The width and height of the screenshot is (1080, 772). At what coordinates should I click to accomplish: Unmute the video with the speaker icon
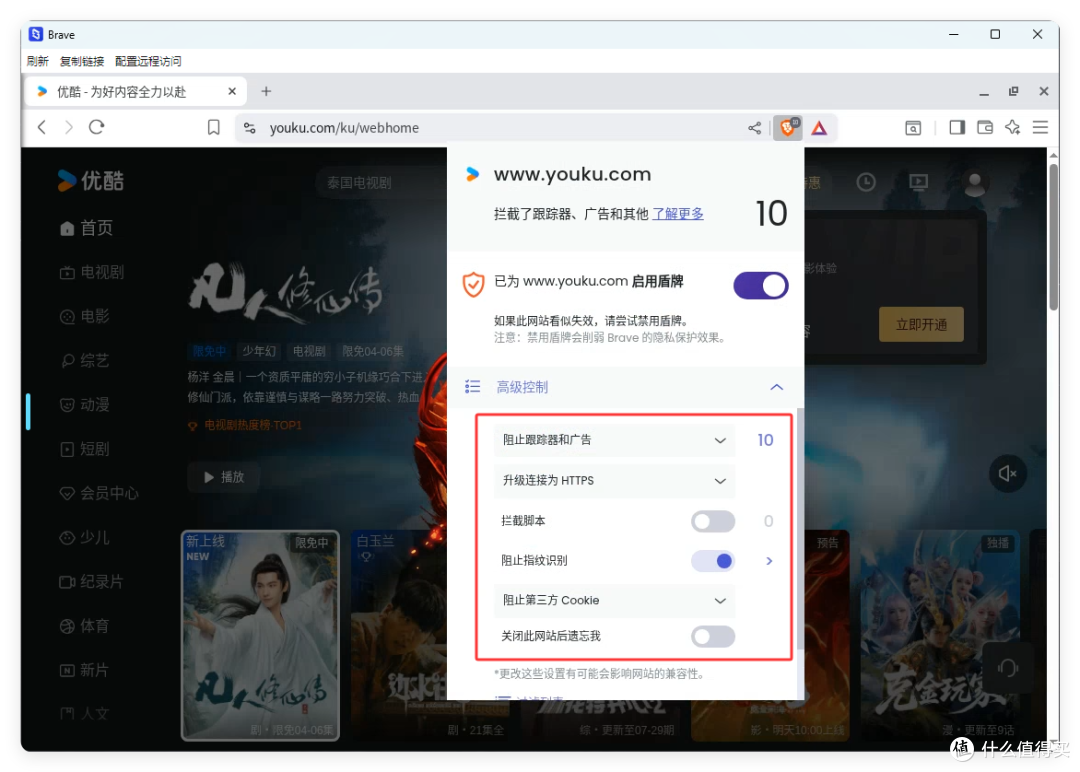pyautogui.click(x=1008, y=474)
